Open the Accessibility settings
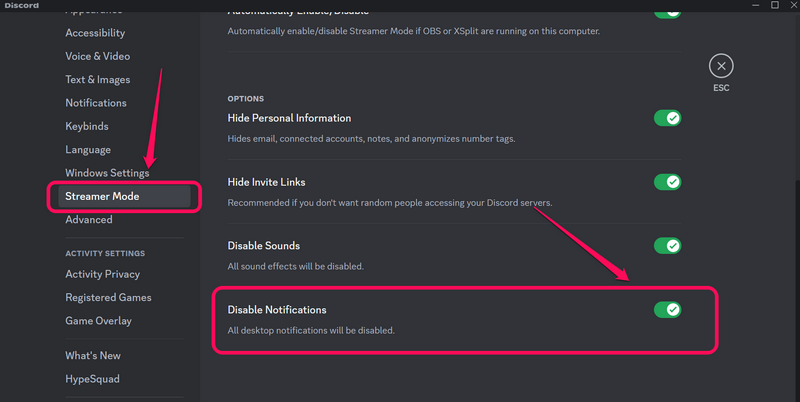 point(95,33)
